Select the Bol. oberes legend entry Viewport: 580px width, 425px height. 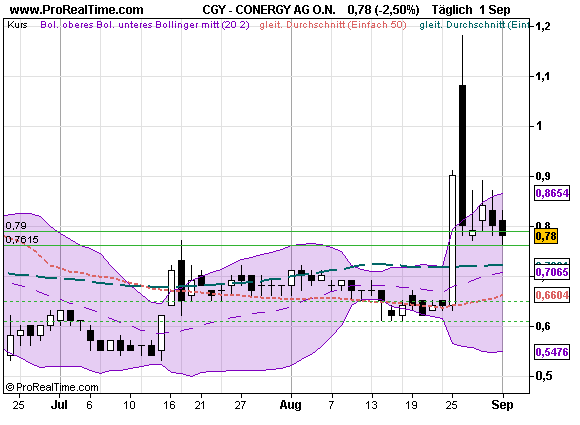point(67,25)
